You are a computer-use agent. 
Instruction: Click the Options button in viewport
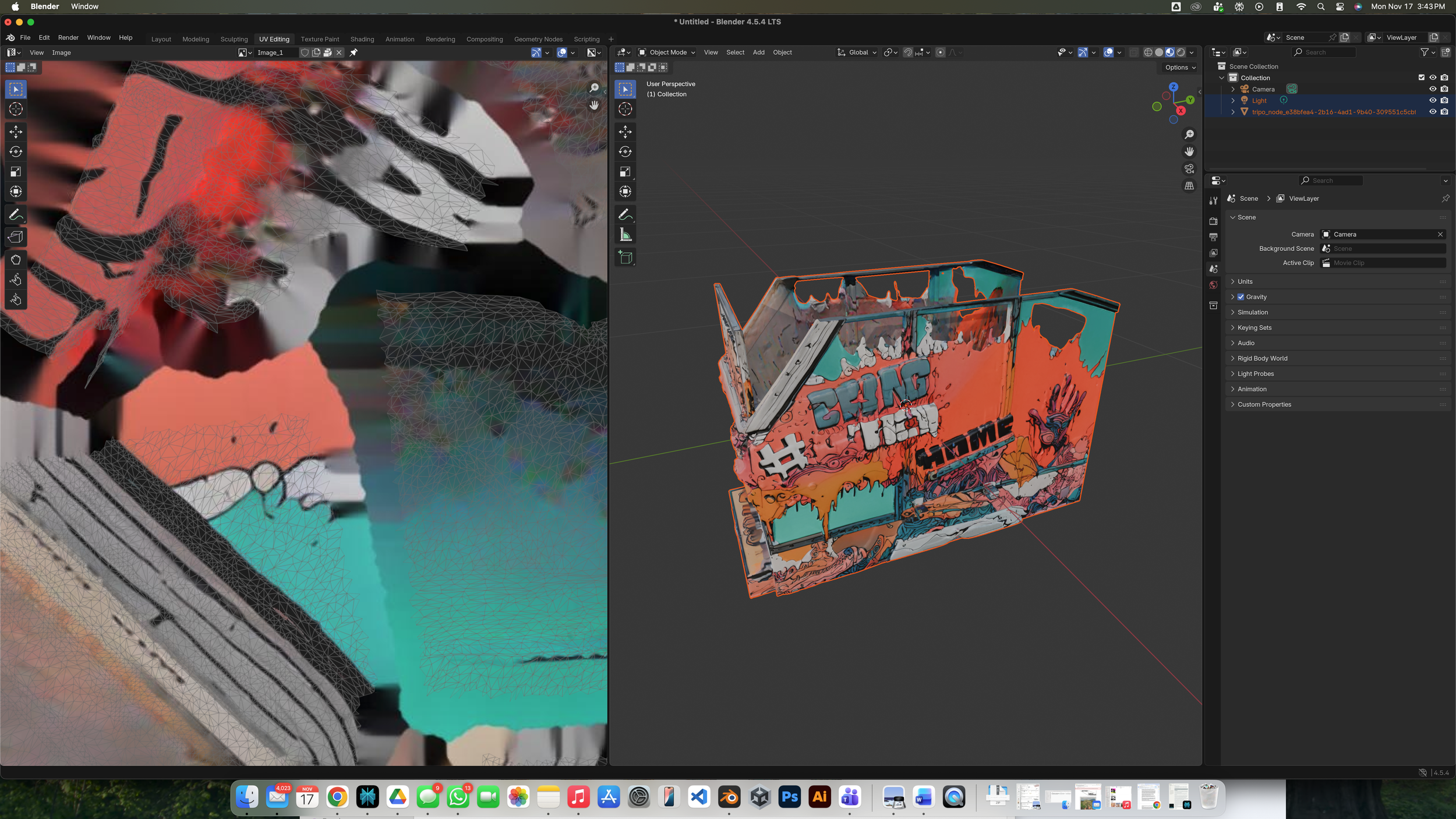(1180, 68)
